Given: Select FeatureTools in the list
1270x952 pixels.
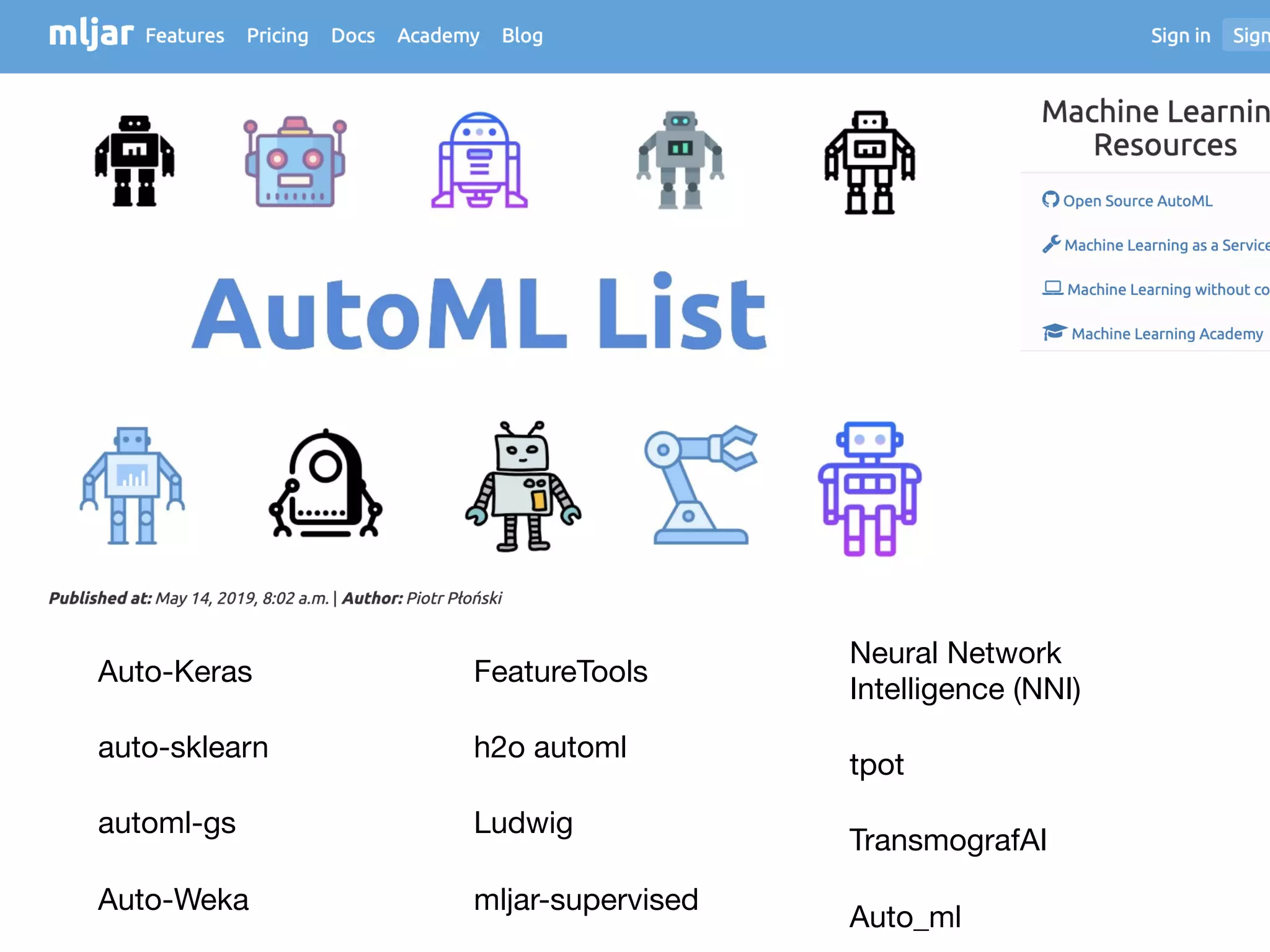Looking at the screenshot, I should coord(561,671).
